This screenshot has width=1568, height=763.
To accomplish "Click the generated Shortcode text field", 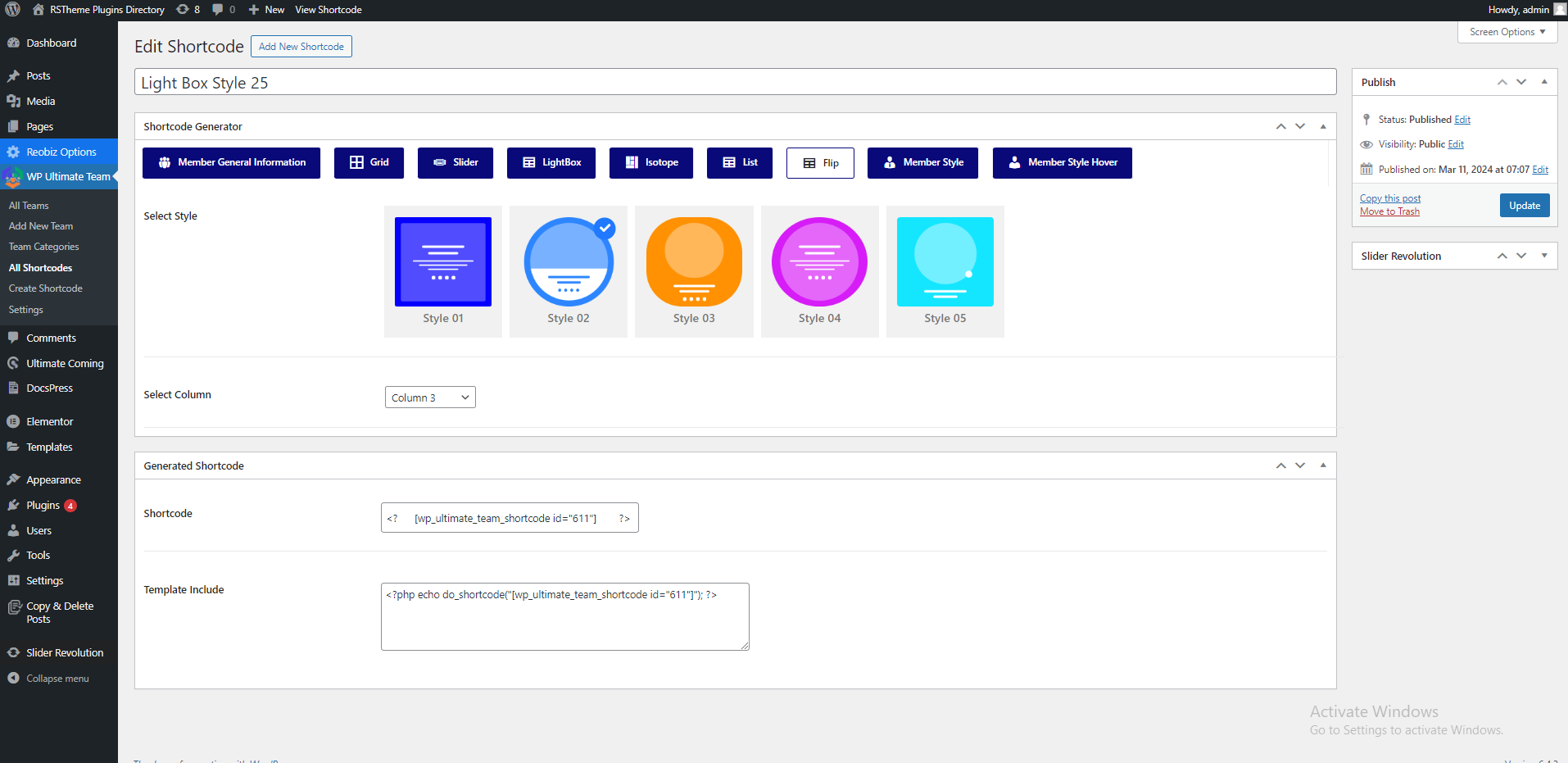I will click(x=510, y=518).
